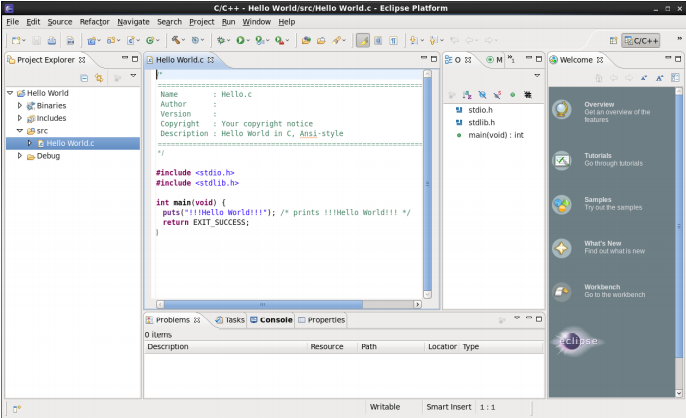This screenshot has height=418, width=686.
Task: Expand the Binaries tree node
Action: [20, 105]
